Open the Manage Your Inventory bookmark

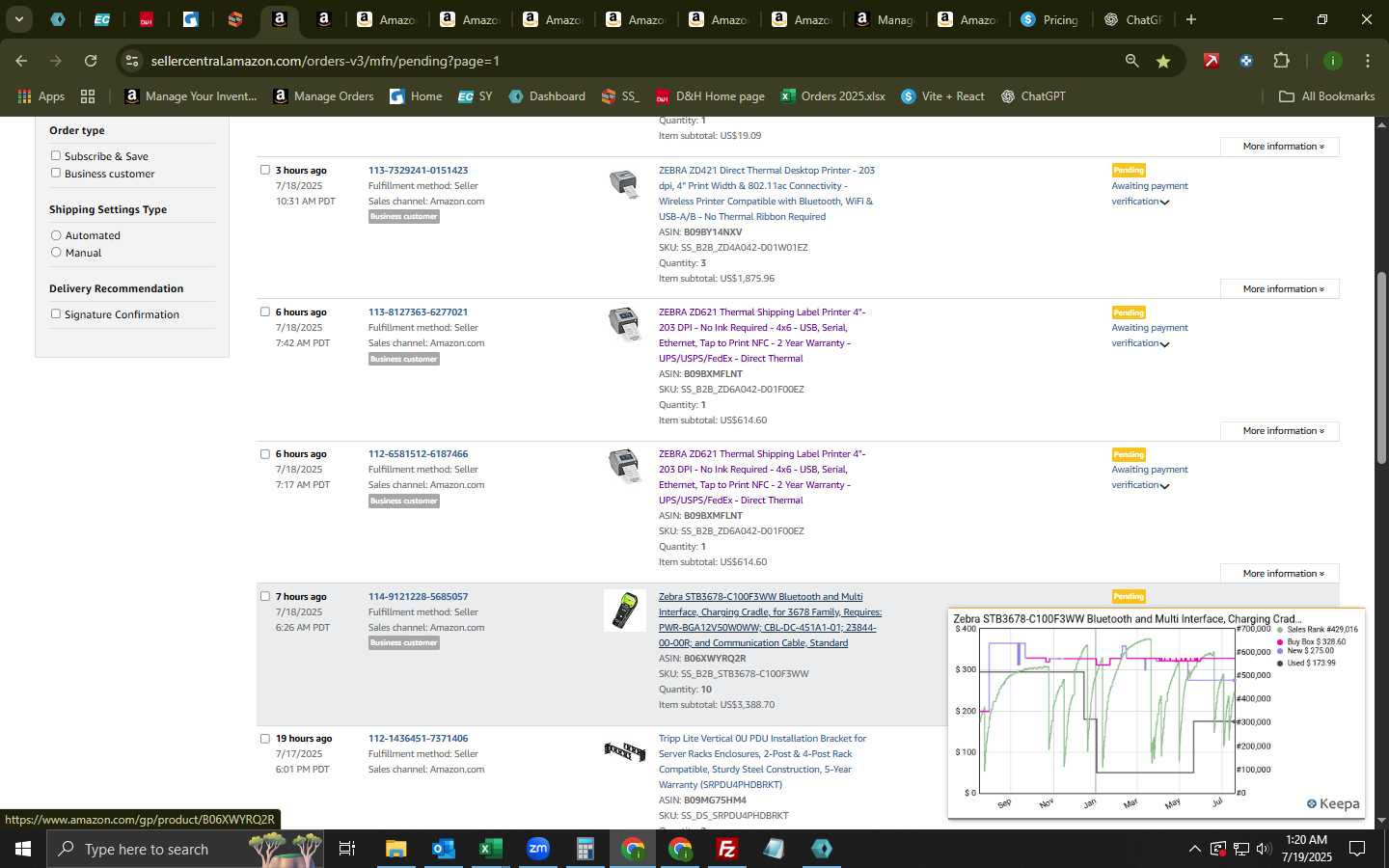[x=191, y=96]
